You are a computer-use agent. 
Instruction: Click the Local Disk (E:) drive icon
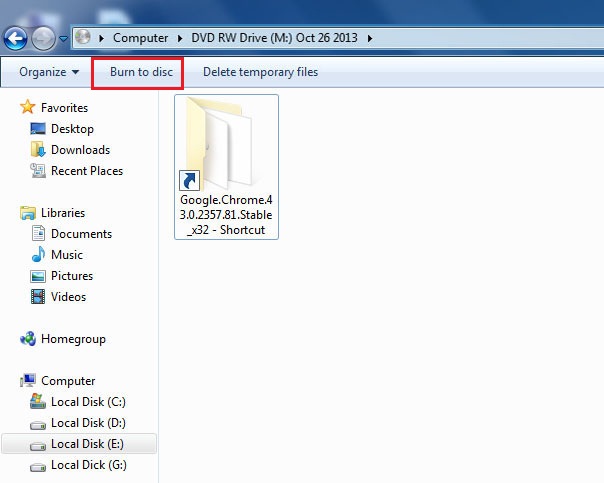(38, 446)
